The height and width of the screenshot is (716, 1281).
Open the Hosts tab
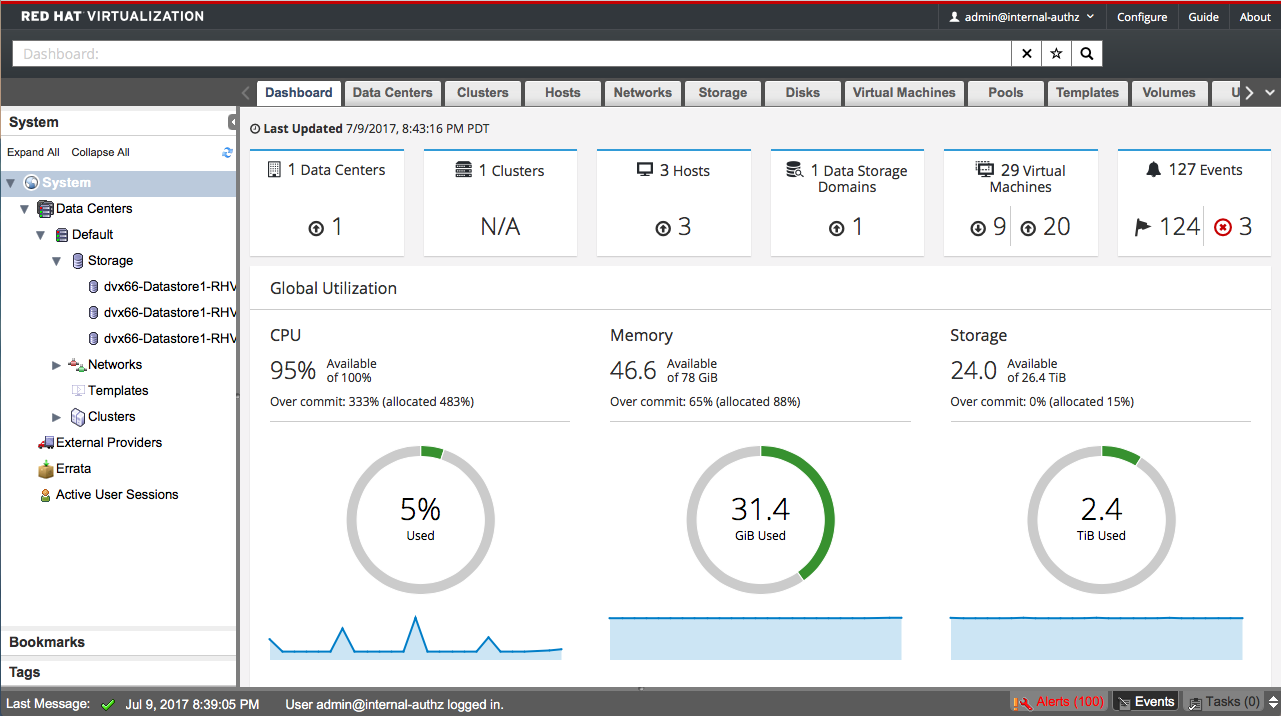pos(563,93)
